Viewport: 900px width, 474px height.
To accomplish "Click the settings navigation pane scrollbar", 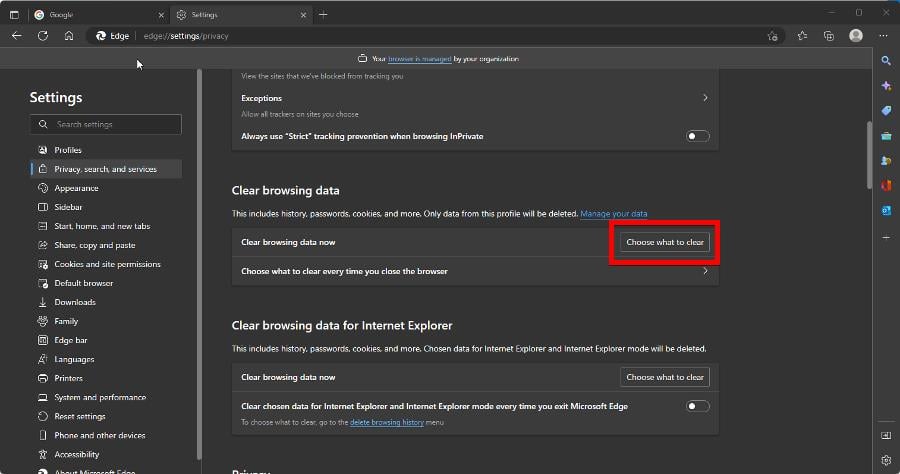I will [199, 264].
